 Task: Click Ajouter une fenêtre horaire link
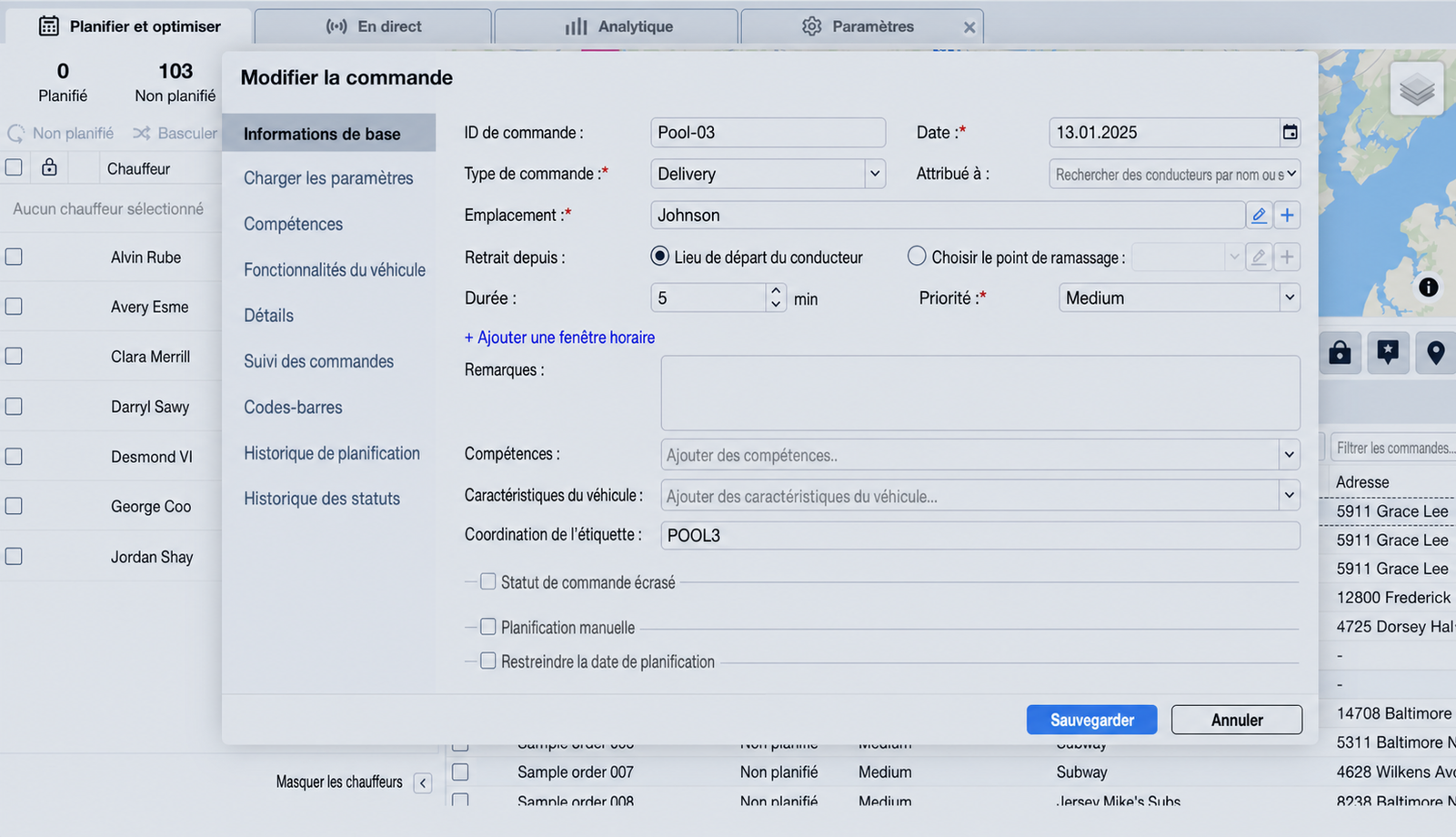pyautogui.click(x=559, y=338)
